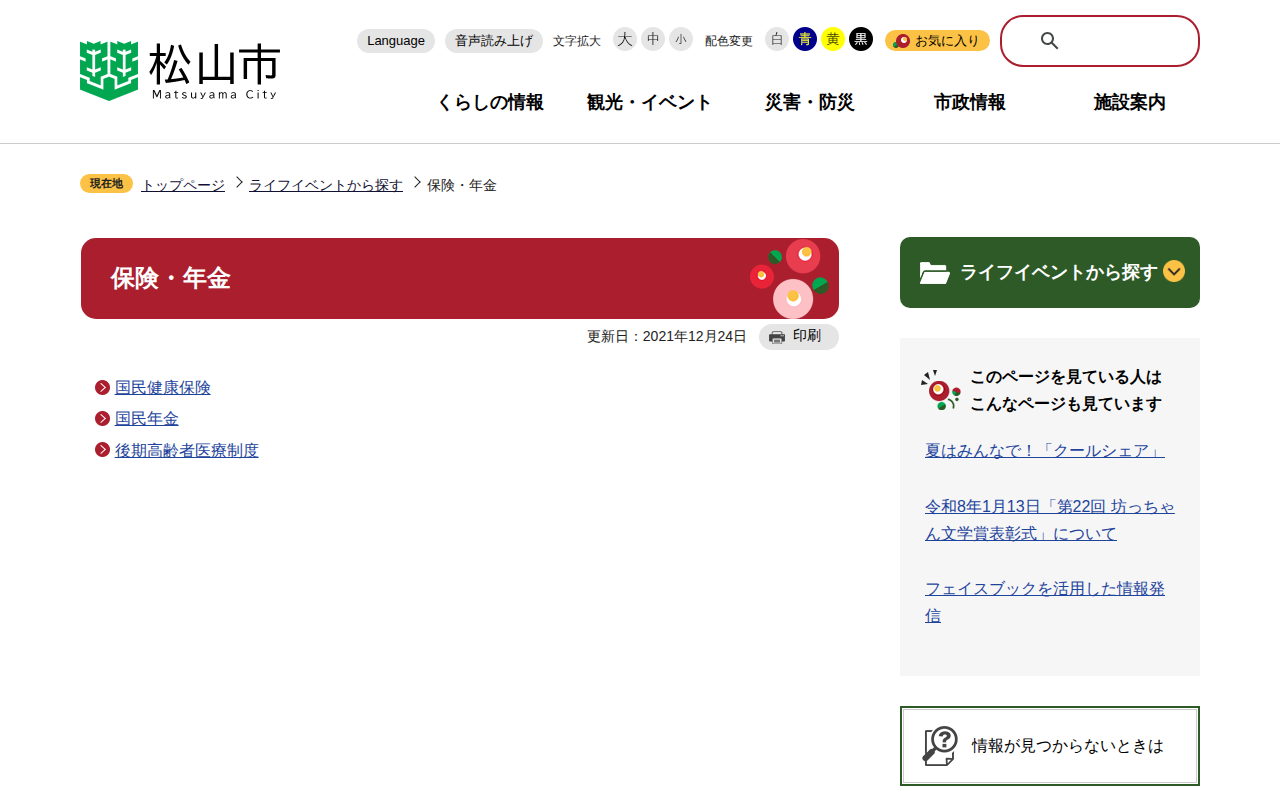
Task: Set text size to 小 (small)
Action: tap(681, 39)
